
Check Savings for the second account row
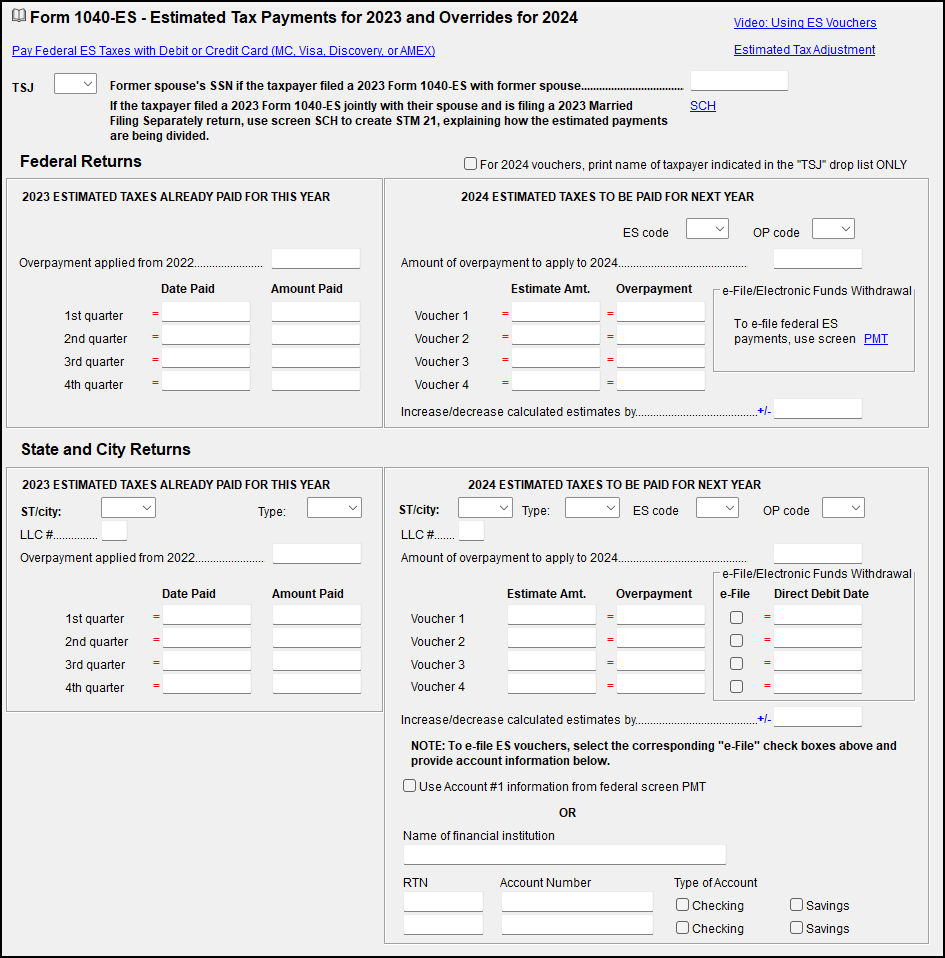point(796,928)
